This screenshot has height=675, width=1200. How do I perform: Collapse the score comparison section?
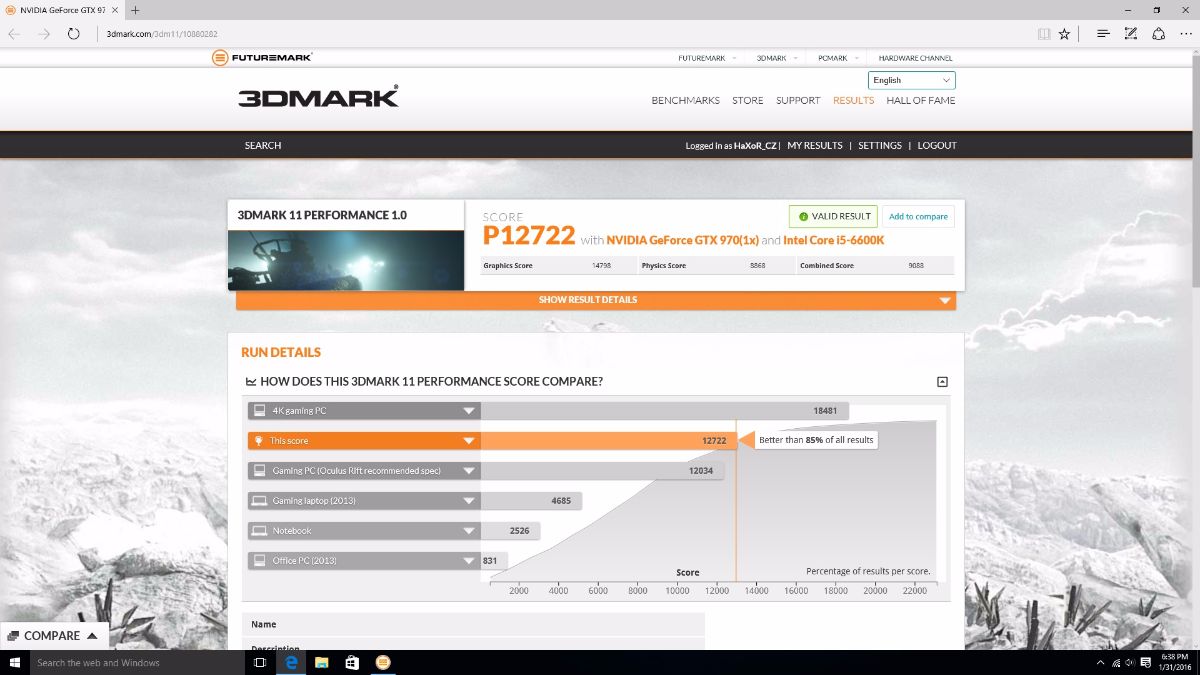(x=942, y=382)
